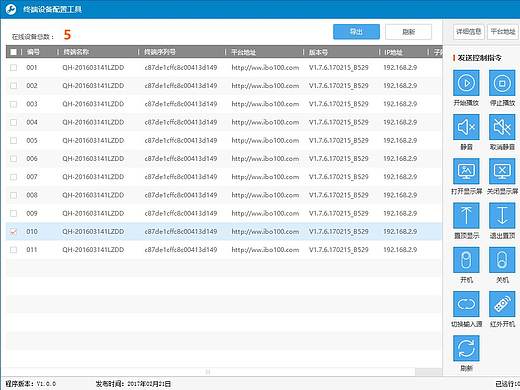Select row number 001

click(32, 68)
